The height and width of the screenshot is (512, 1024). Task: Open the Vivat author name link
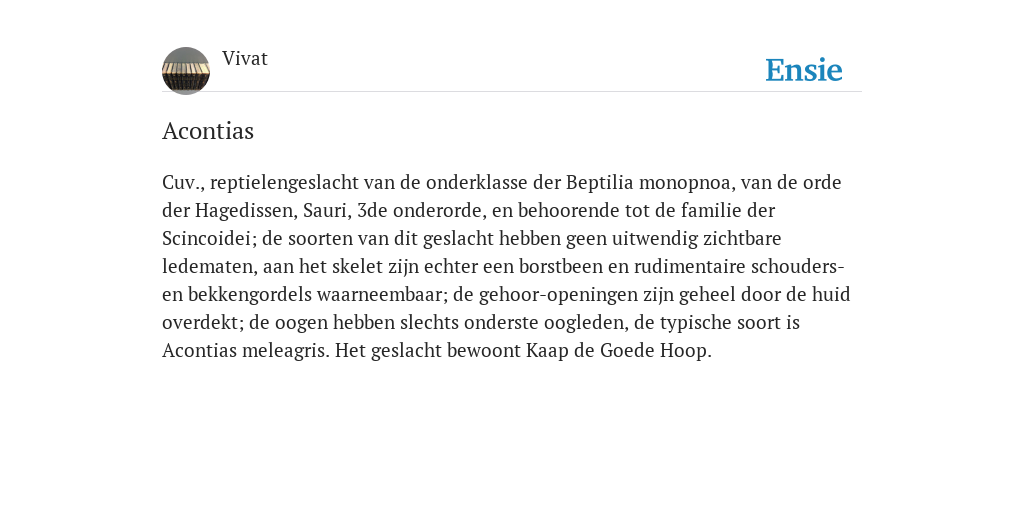pyautogui.click(x=245, y=59)
